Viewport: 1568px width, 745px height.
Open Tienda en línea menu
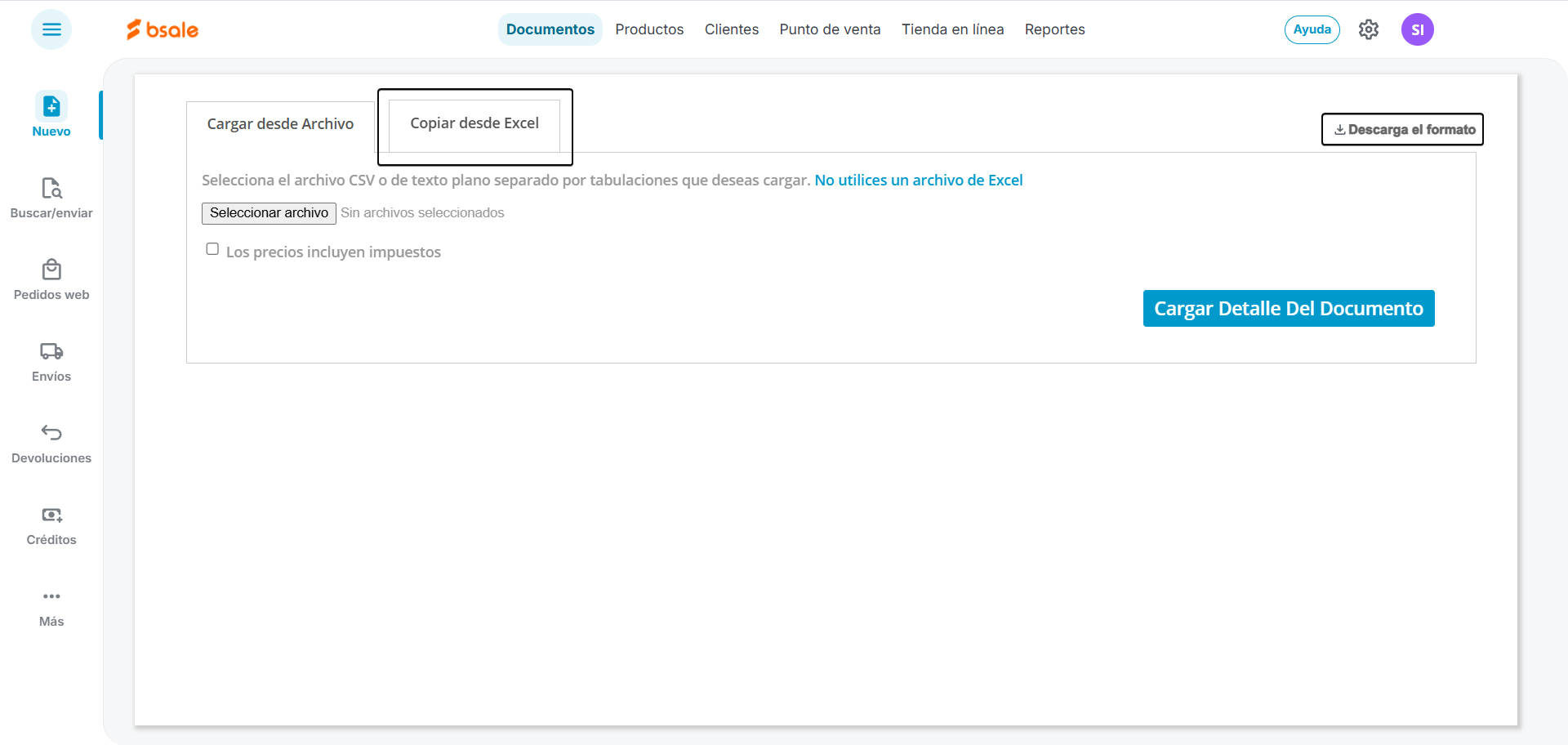click(953, 29)
